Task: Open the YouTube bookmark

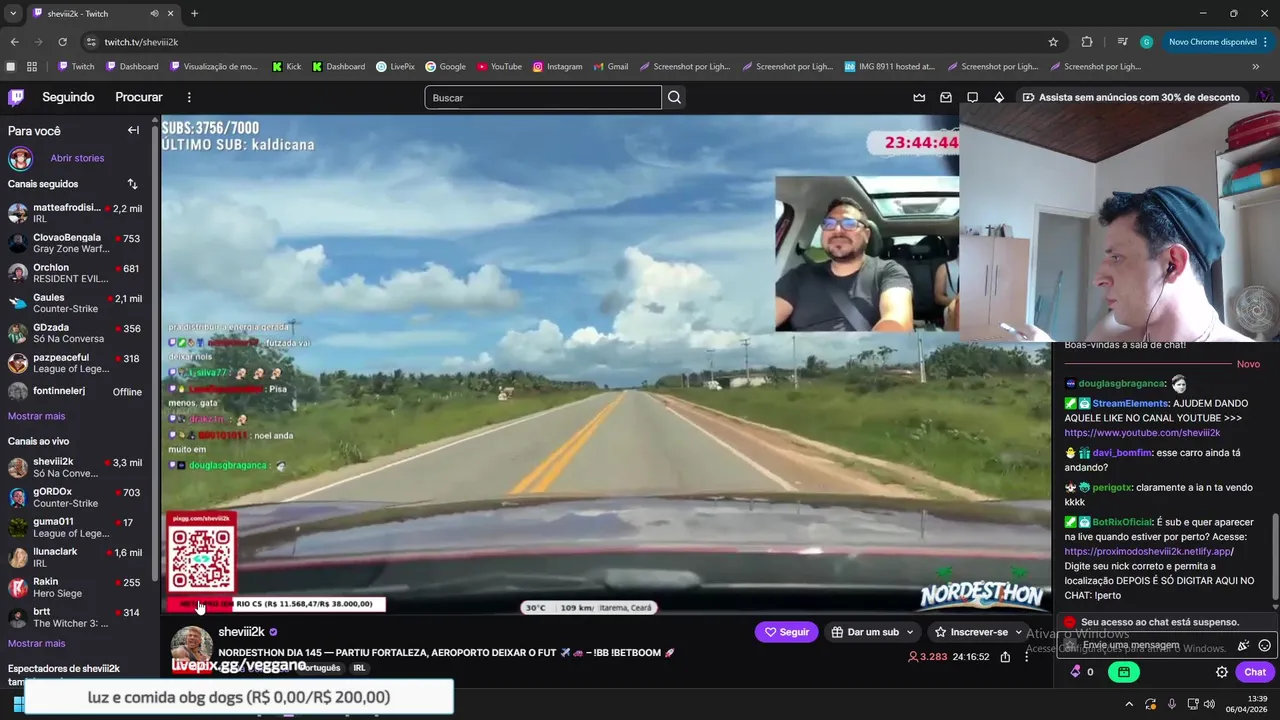Action: 499,67
